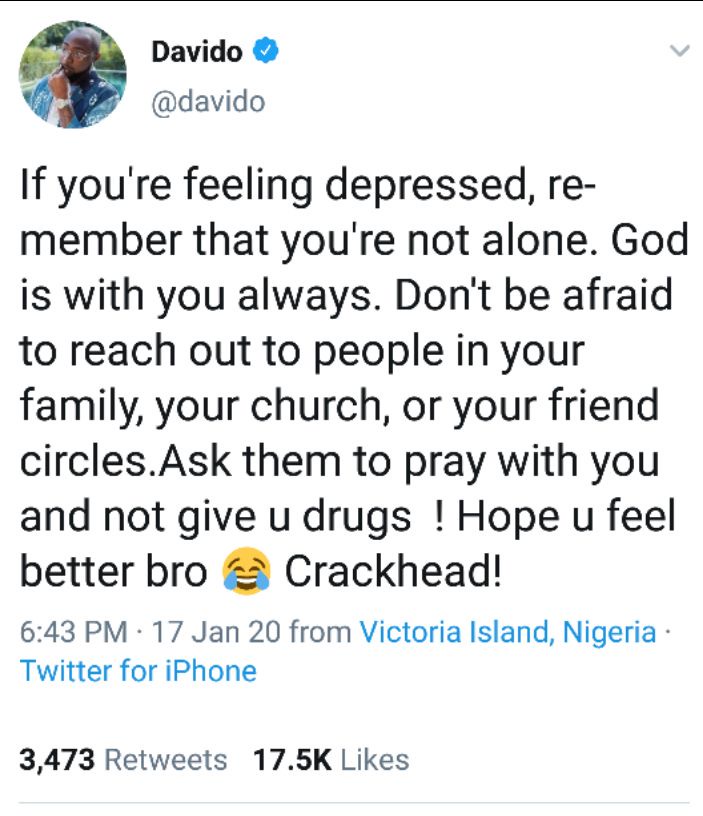
Task: Open the Likes label list
Action: 375,760
